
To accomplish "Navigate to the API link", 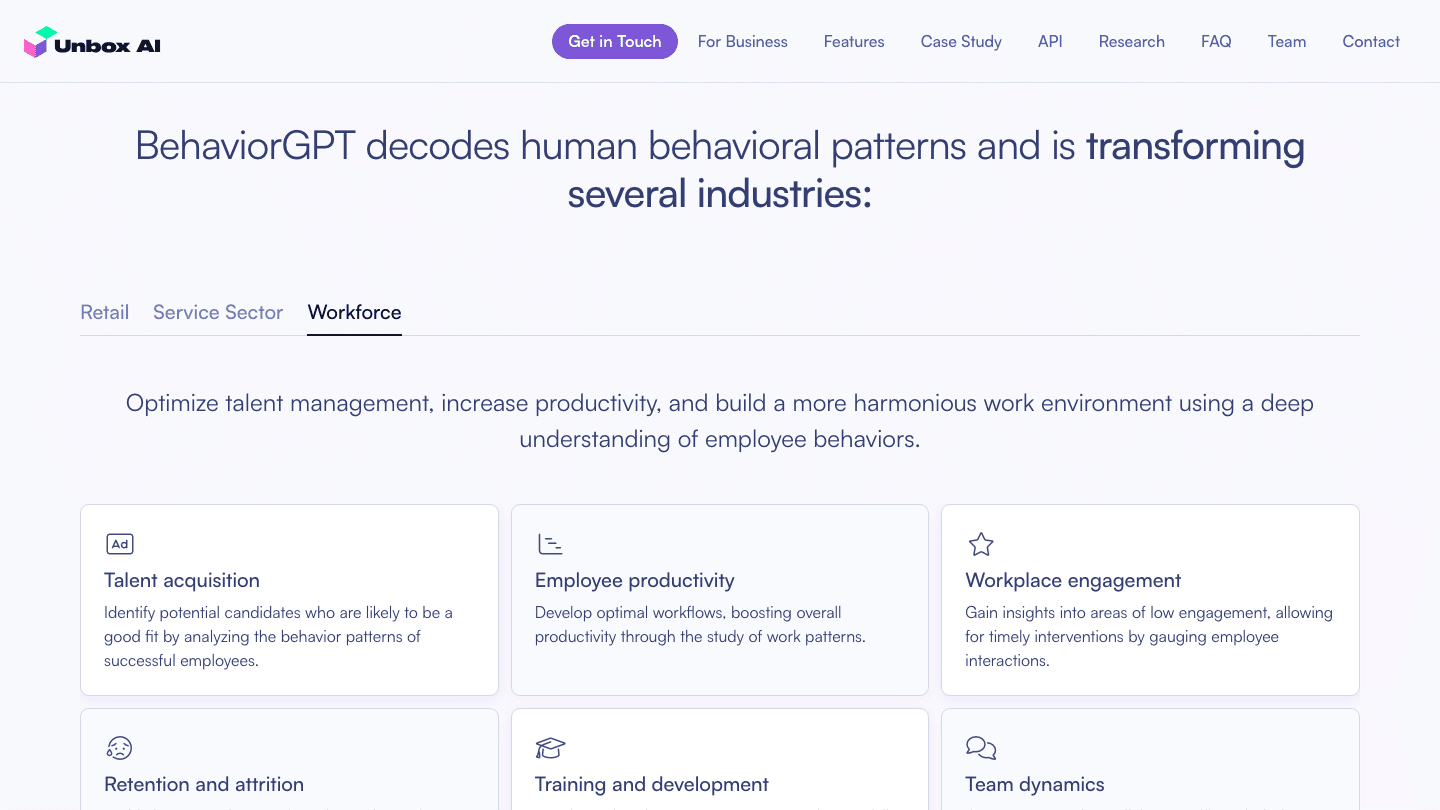I will tap(1050, 42).
